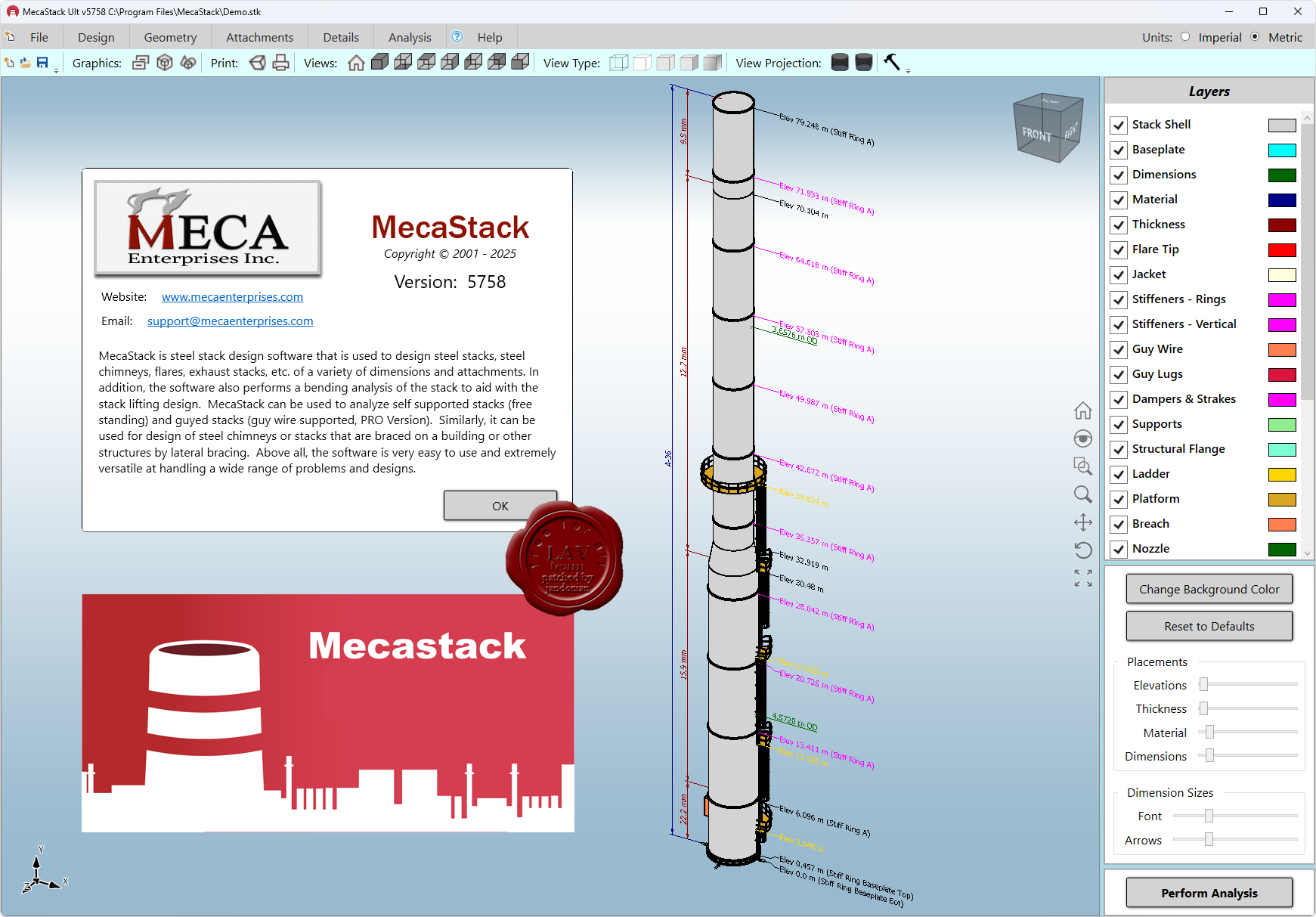Open the Design menu
Image resolution: width=1316 pixels, height=917 pixels.
[x=96, y=37]
